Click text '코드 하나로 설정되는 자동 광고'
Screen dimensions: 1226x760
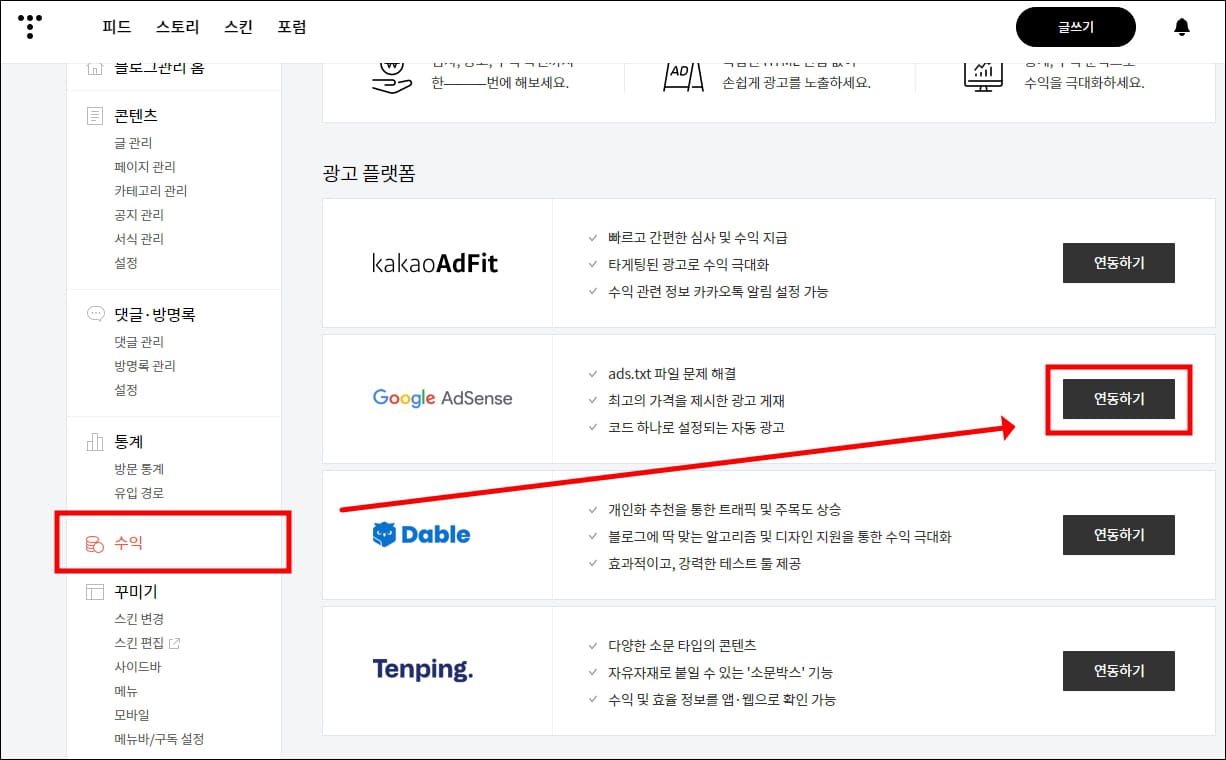[696, 427]
